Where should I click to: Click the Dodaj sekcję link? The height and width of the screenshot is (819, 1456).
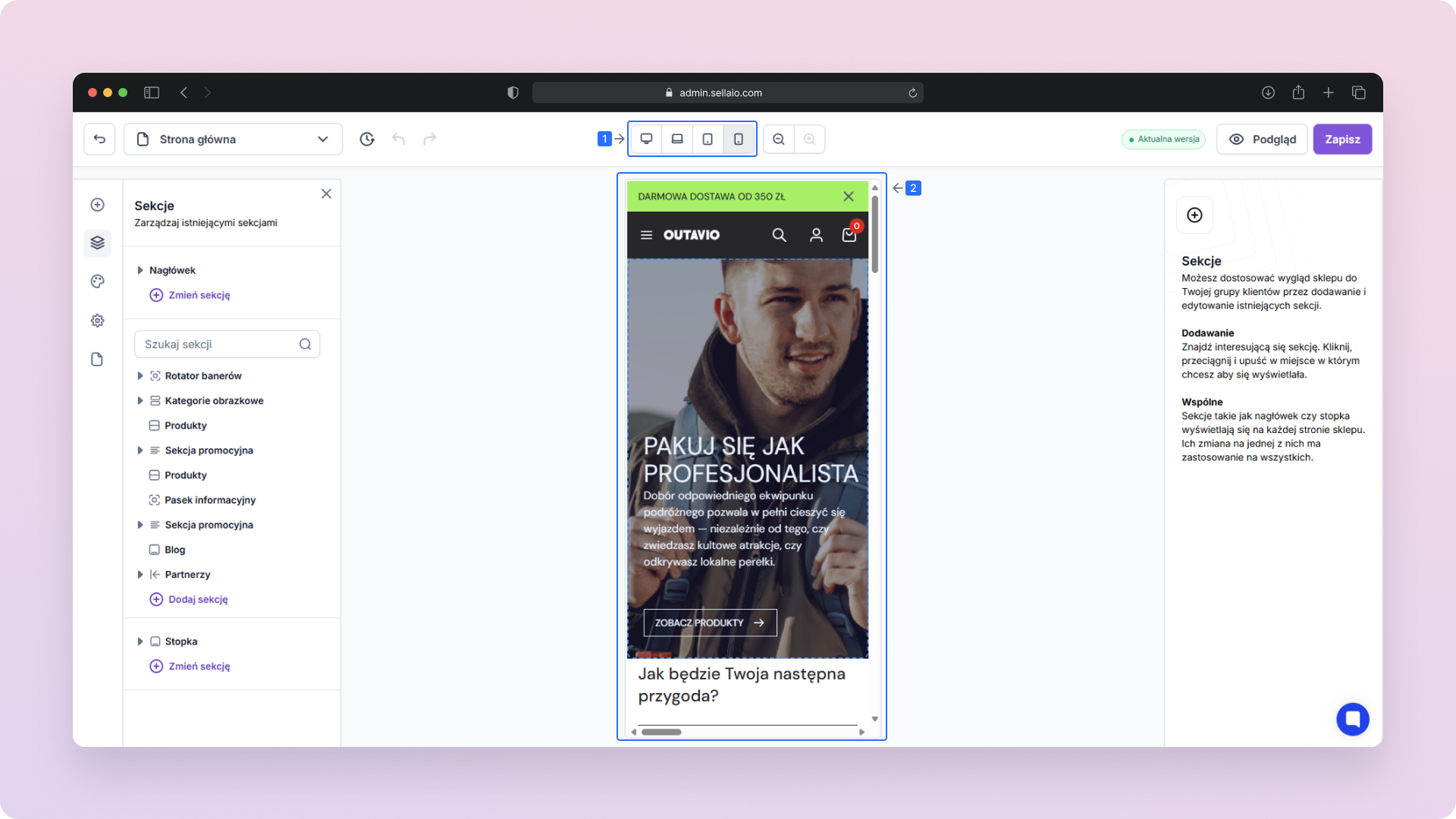pos(197,599)
